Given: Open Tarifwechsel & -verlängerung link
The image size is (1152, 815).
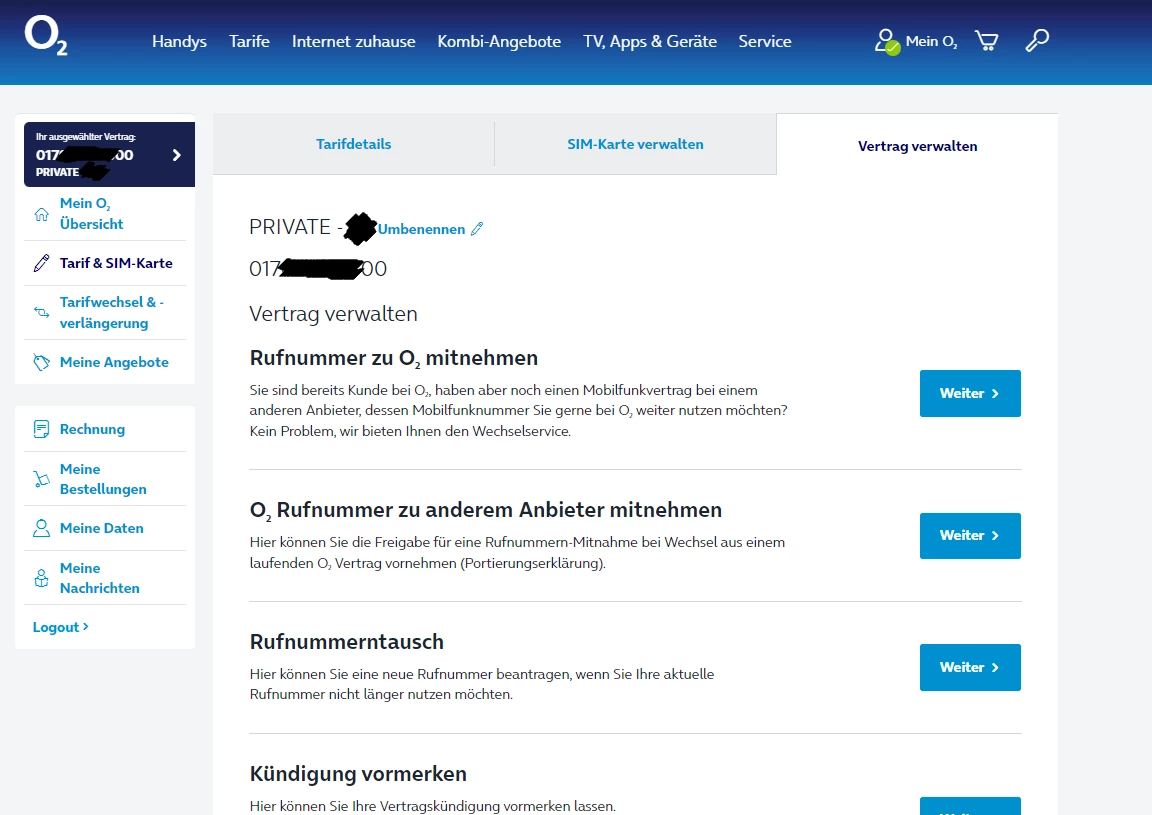Looking at the screenshot, I should pyautogui.click(x=112, y=312).
